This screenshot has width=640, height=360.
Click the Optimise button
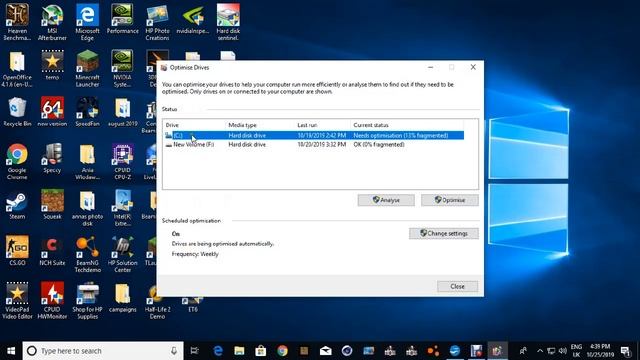pos(450,200)
